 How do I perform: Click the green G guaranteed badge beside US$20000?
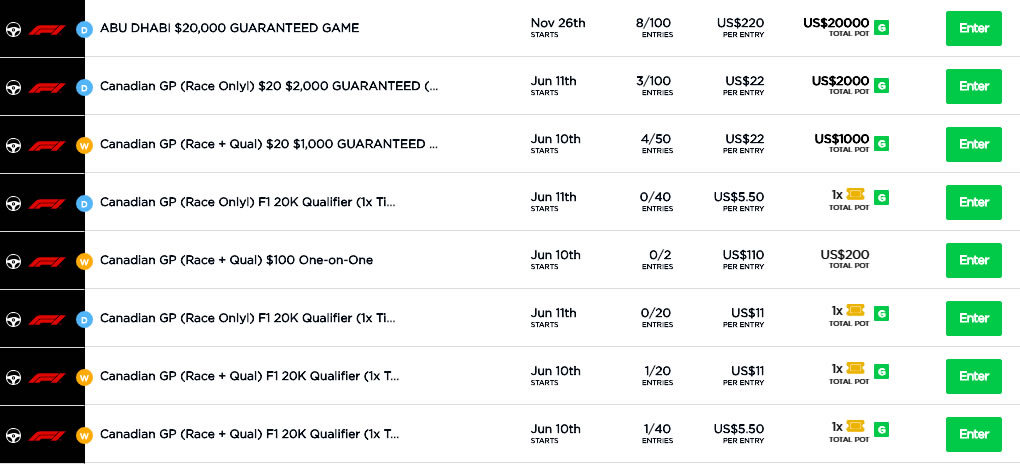(x=881, y=27)
